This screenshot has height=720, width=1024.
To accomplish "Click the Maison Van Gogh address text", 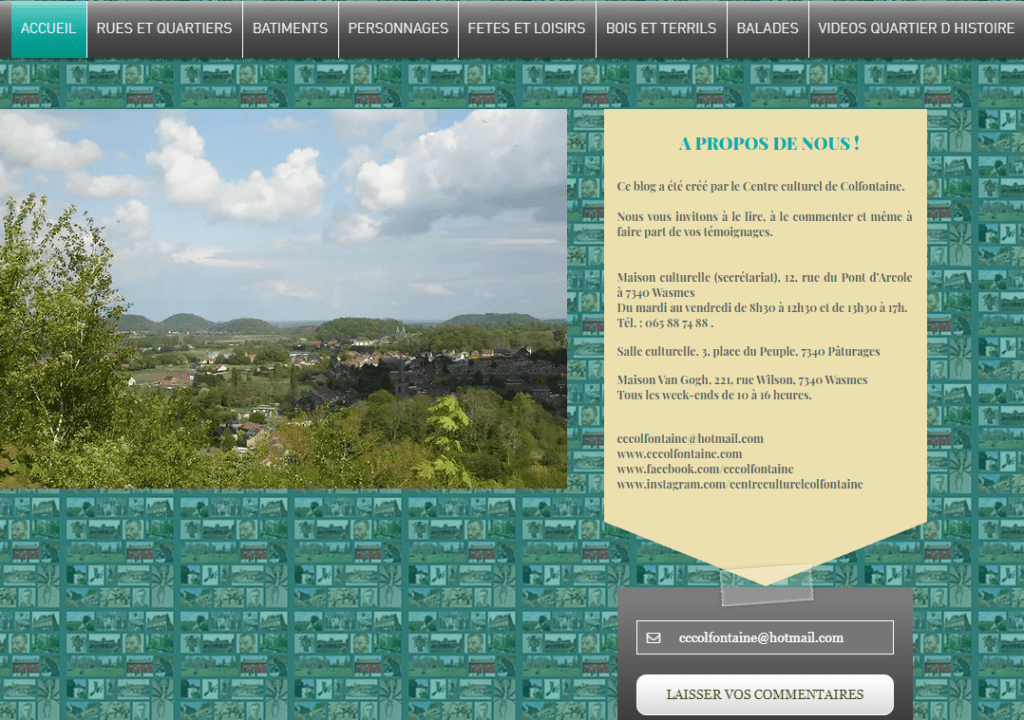I will point(742,380).
